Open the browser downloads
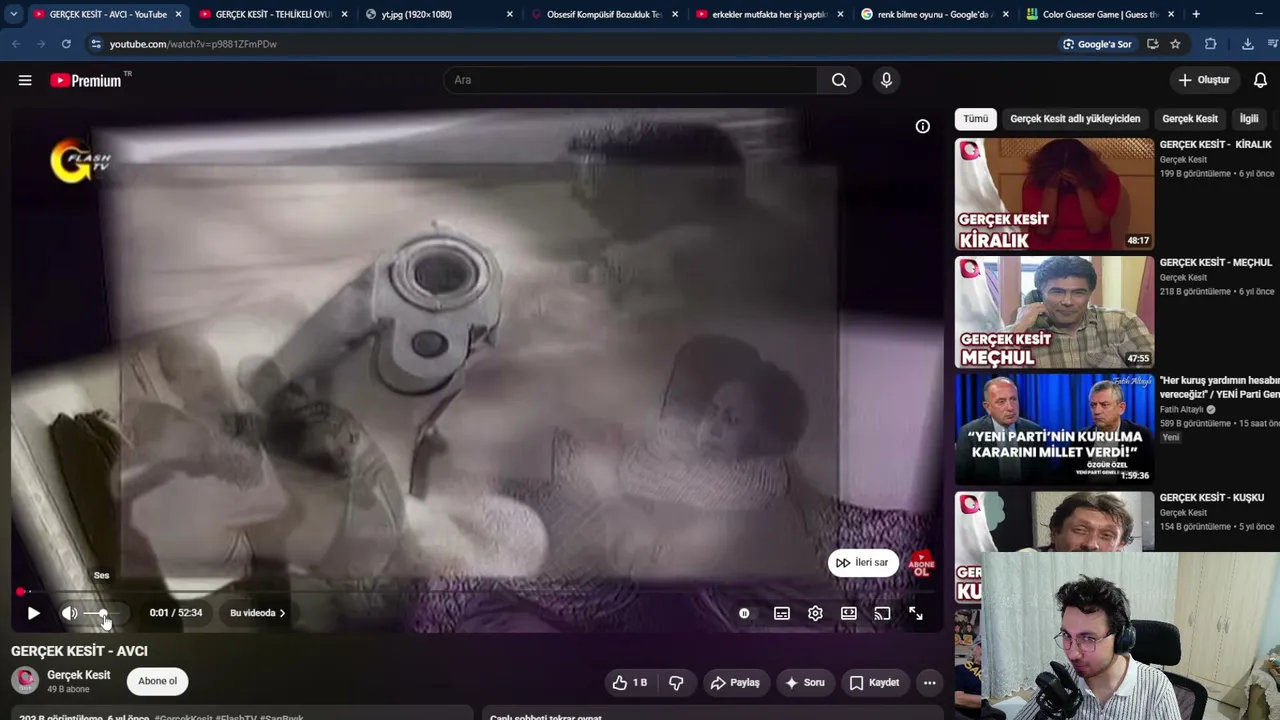Image resolution: width=1280 pixels, height=720 pixels. click(1247, 44)
